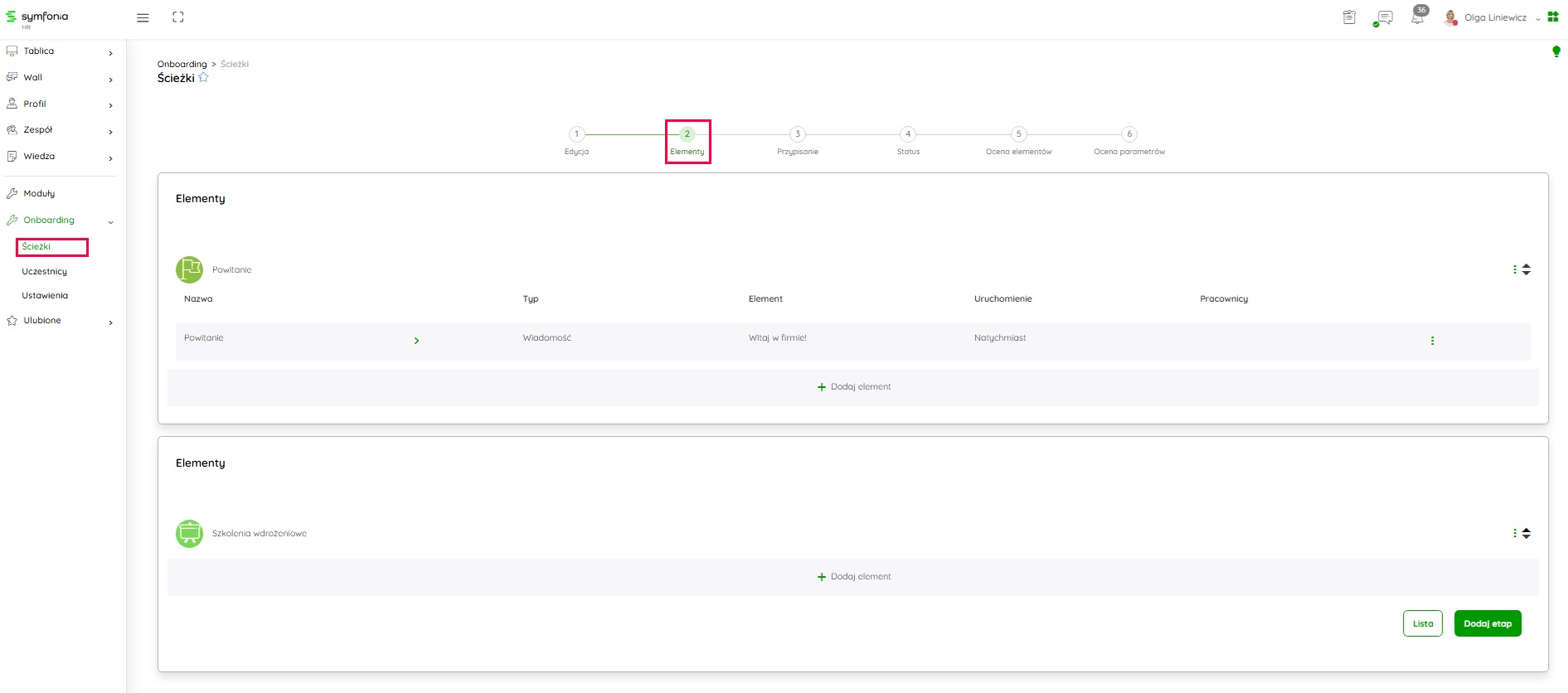1568x693 pixels.
Task: Reorder the Szkolenia wdrożeniowe stage arrows
Action: coord(1526,533)
